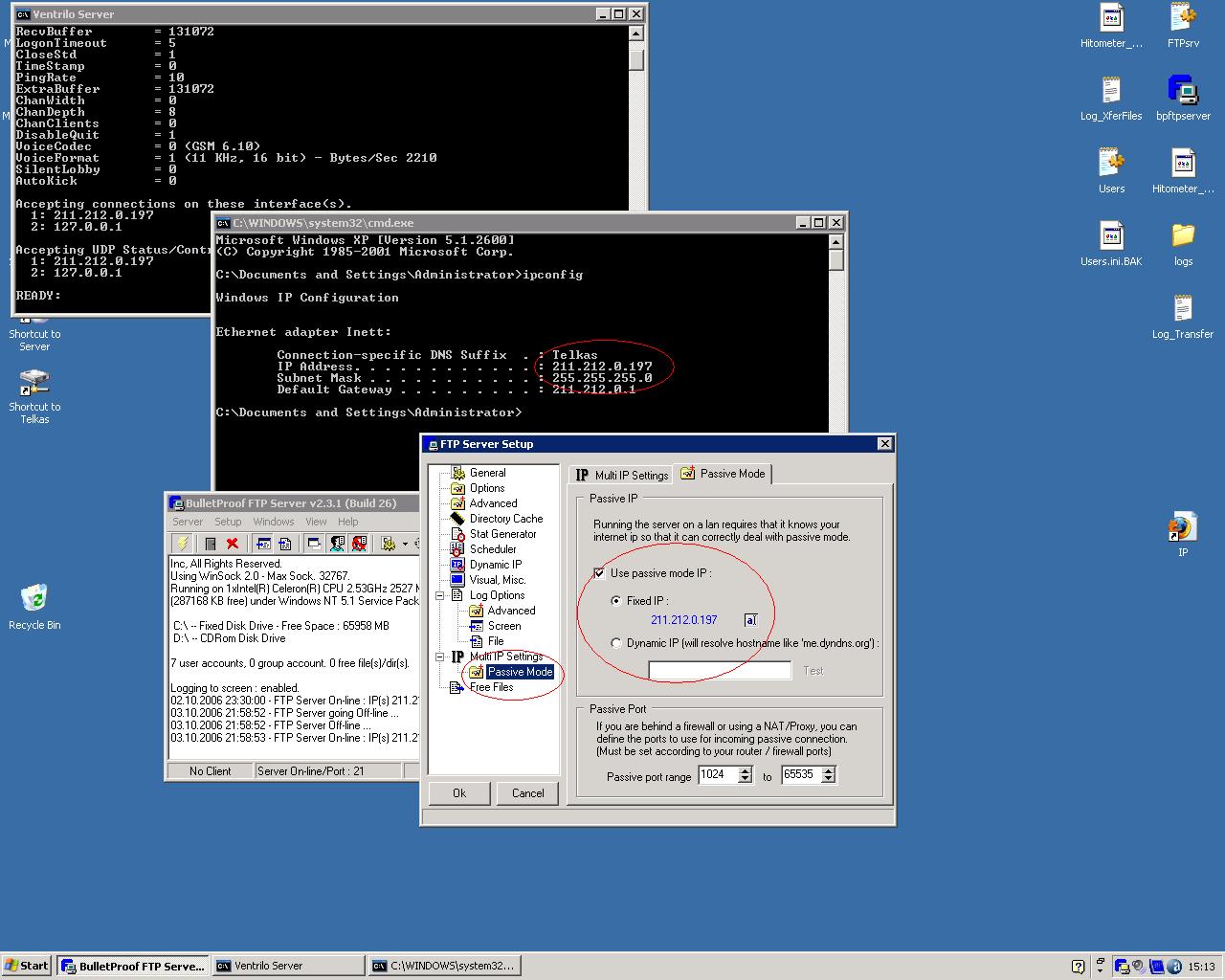Click the fixed IP value 211.212.0.197
The height and width of the screenshot is (980, 1225).
(x=683, y=620)
